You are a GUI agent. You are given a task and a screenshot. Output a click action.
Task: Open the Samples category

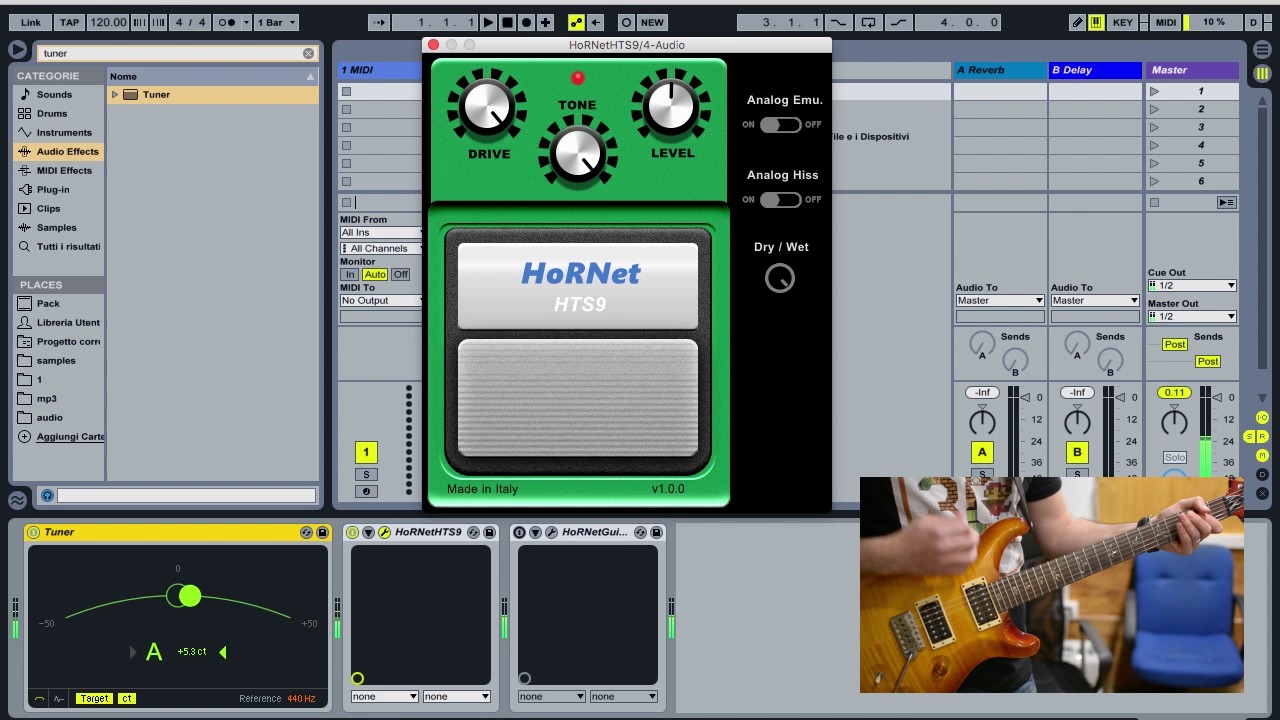(x=56, y=227)
